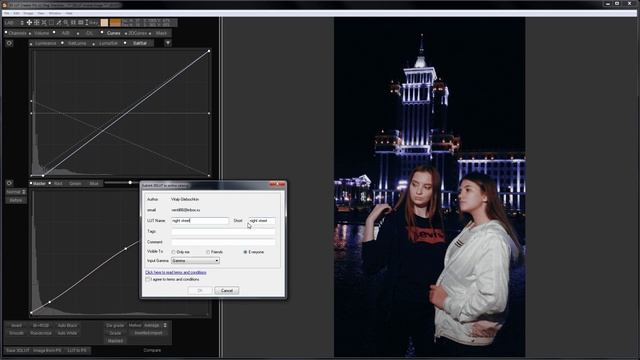This screenshot has height=360, width=640.
Task: Click the night portrait preview image
Action: pyautogui.click(x=429, y=187)
